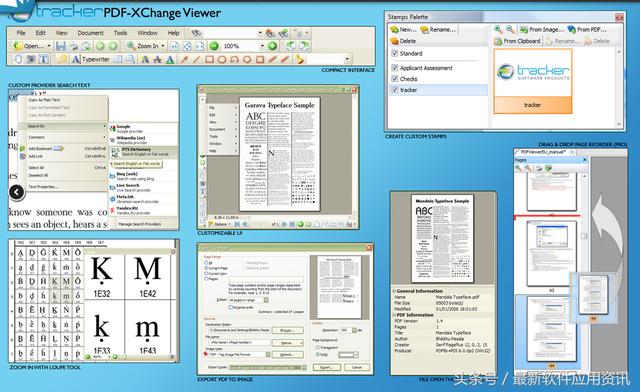Choose Google search provider entry

[x=144, y=129]
